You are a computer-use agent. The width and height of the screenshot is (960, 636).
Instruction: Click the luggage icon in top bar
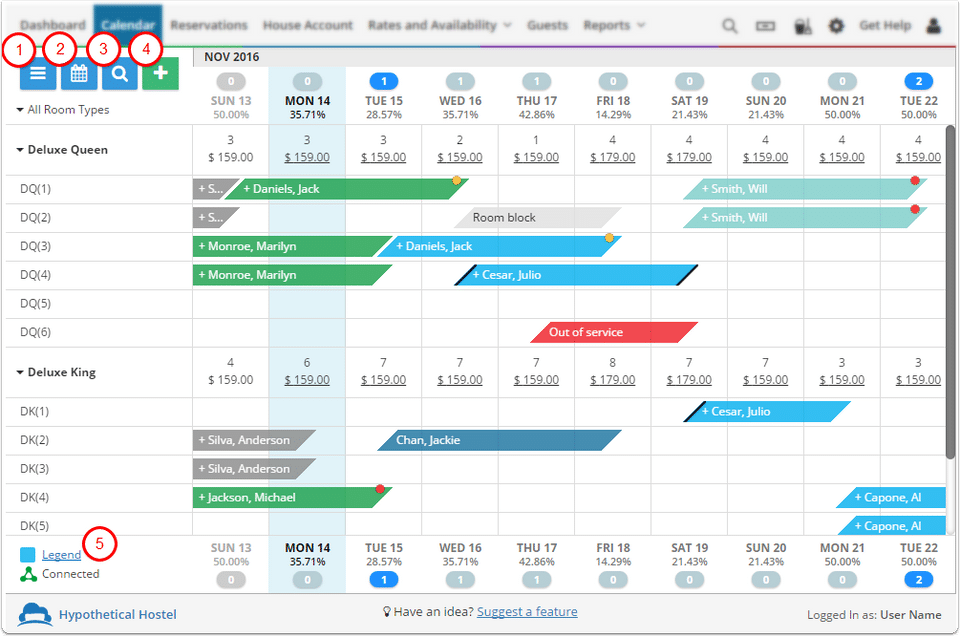click(802, 26)
